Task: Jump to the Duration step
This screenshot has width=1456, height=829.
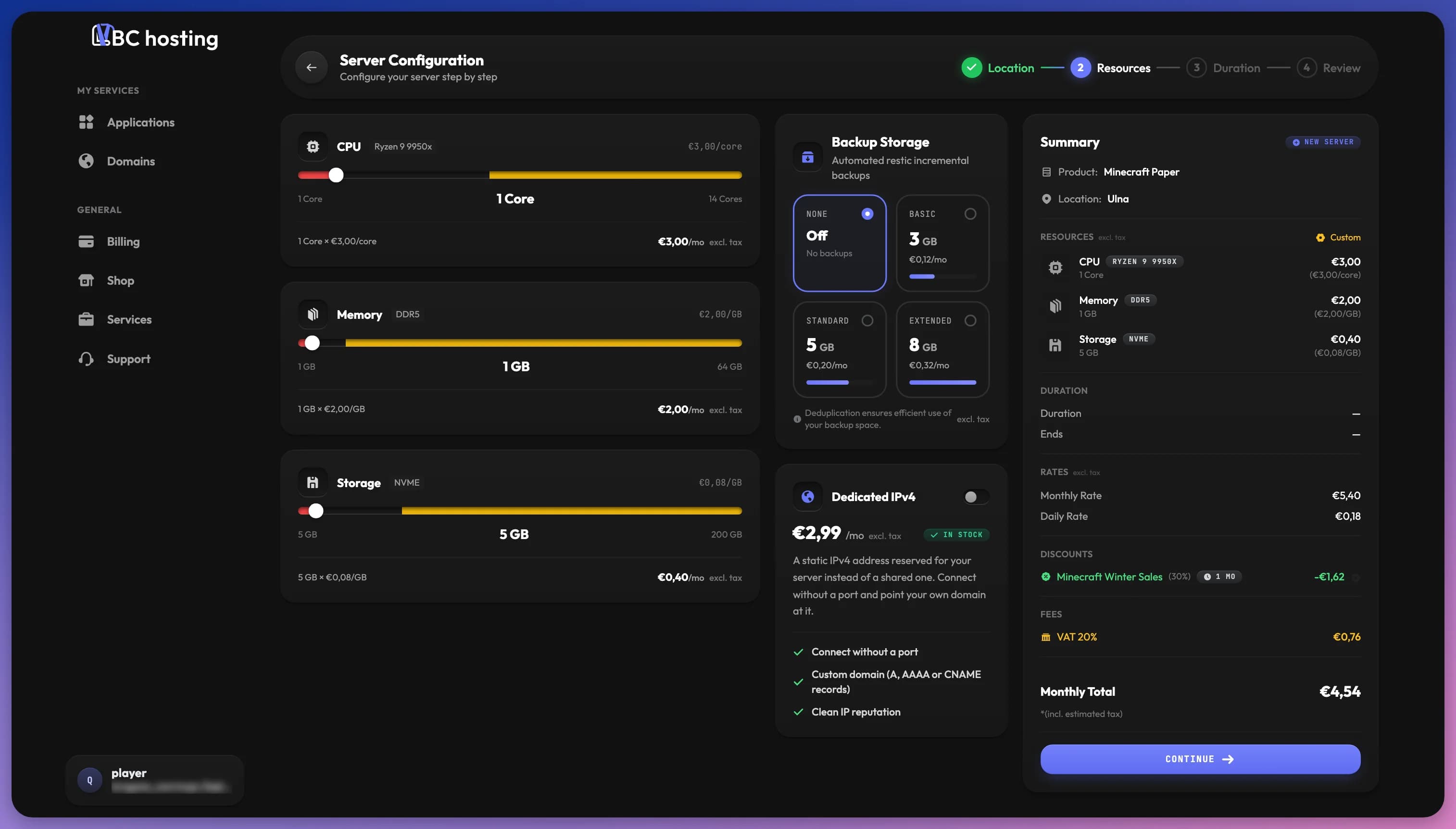Action: coord(1223,68)
